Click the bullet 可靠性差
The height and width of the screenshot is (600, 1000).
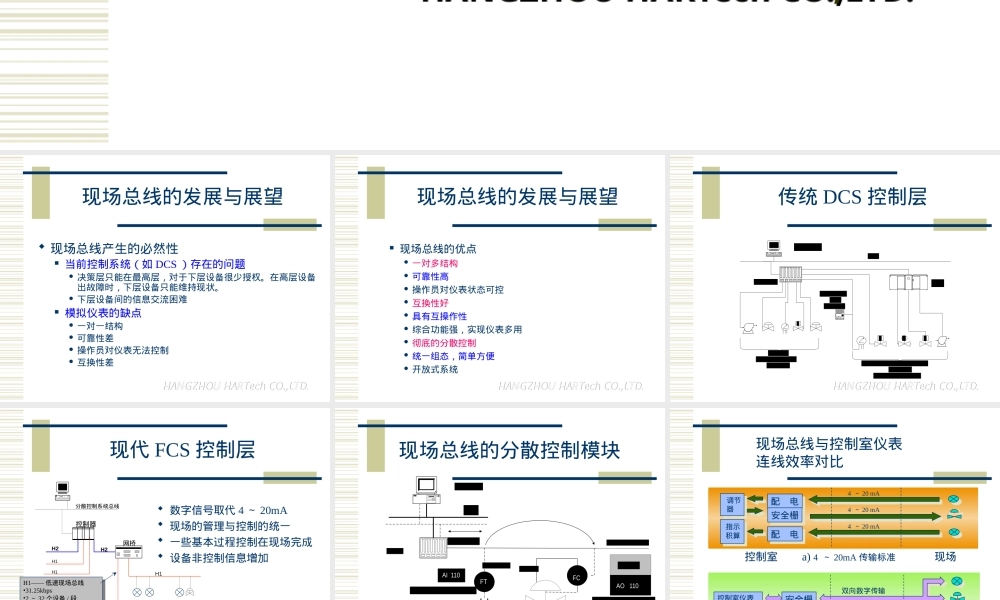pyautogui.click(x=95, y=338)
